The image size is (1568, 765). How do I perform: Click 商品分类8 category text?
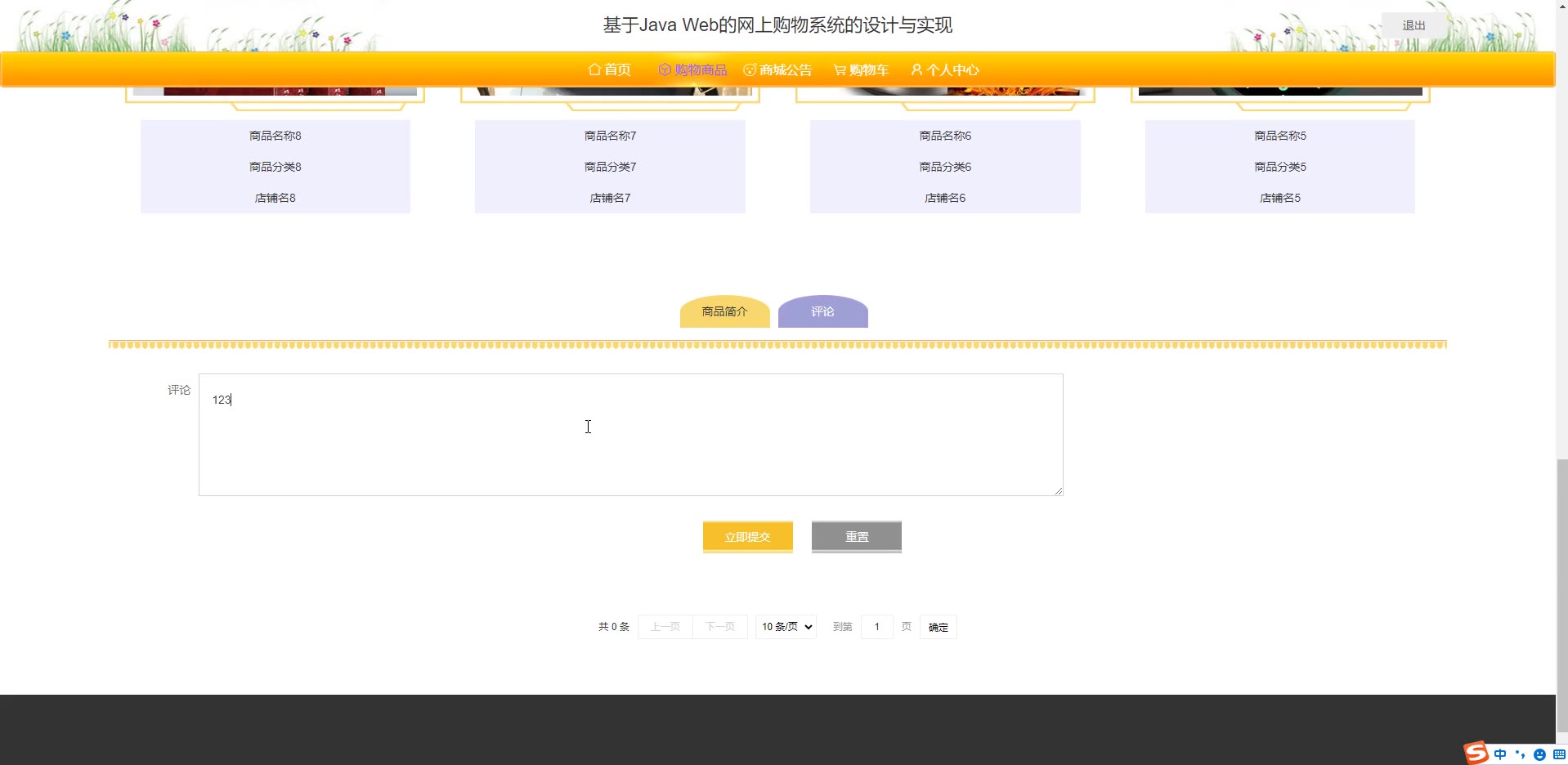click(x=276, y=167)
